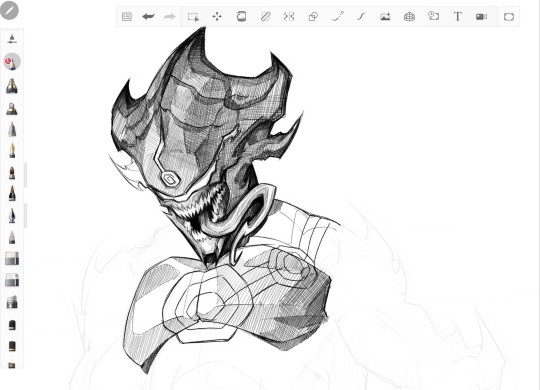Open the Ruler guides tool
The width and height of the screenshot is (540, 390).
[x=265, y=17]
